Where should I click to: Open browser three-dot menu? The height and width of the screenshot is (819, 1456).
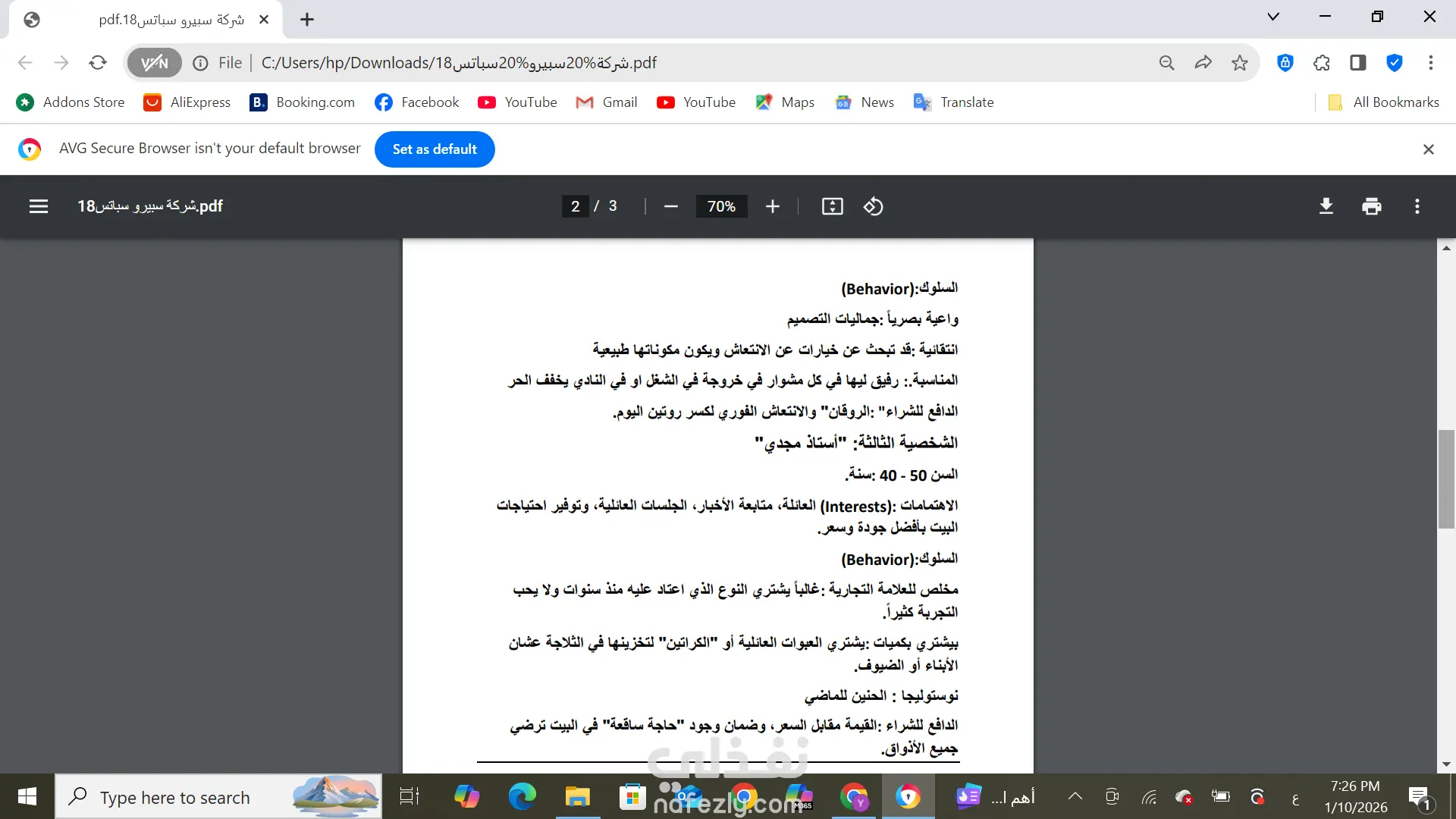[1430, 63]
